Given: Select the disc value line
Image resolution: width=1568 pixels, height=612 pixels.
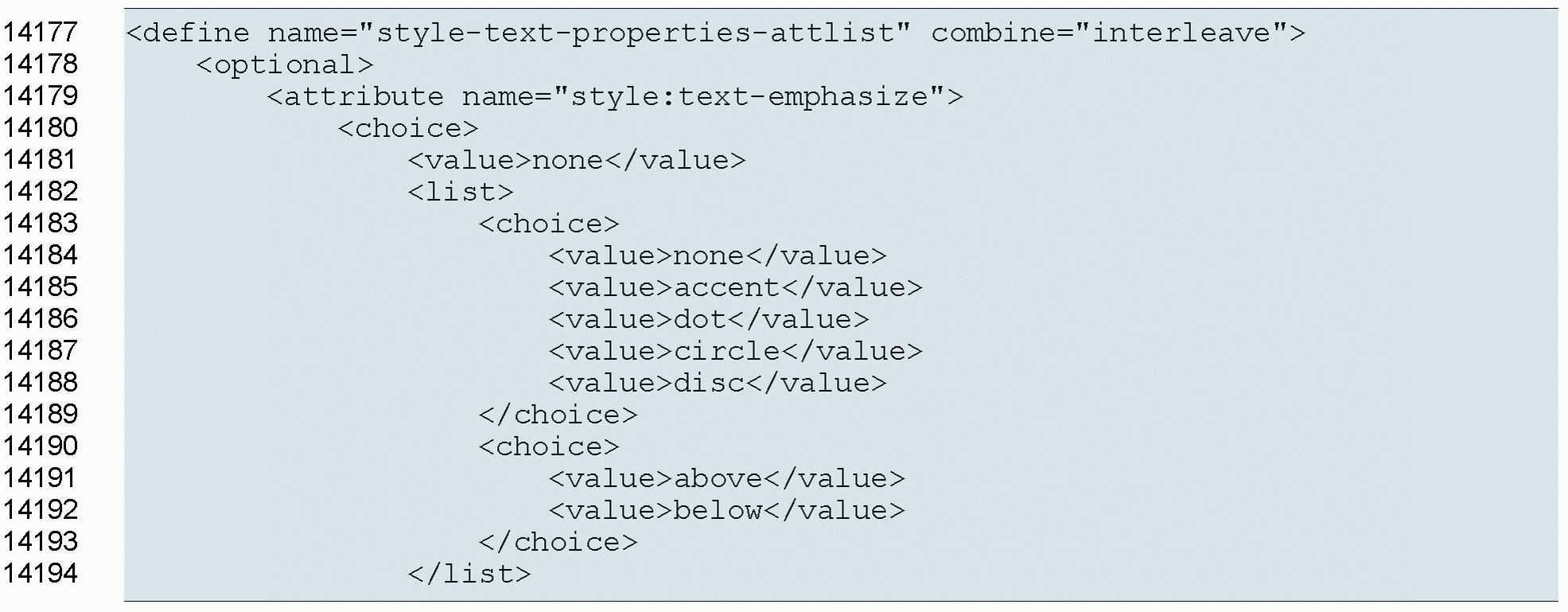Looking at the screenshot, I should (718, 383).
